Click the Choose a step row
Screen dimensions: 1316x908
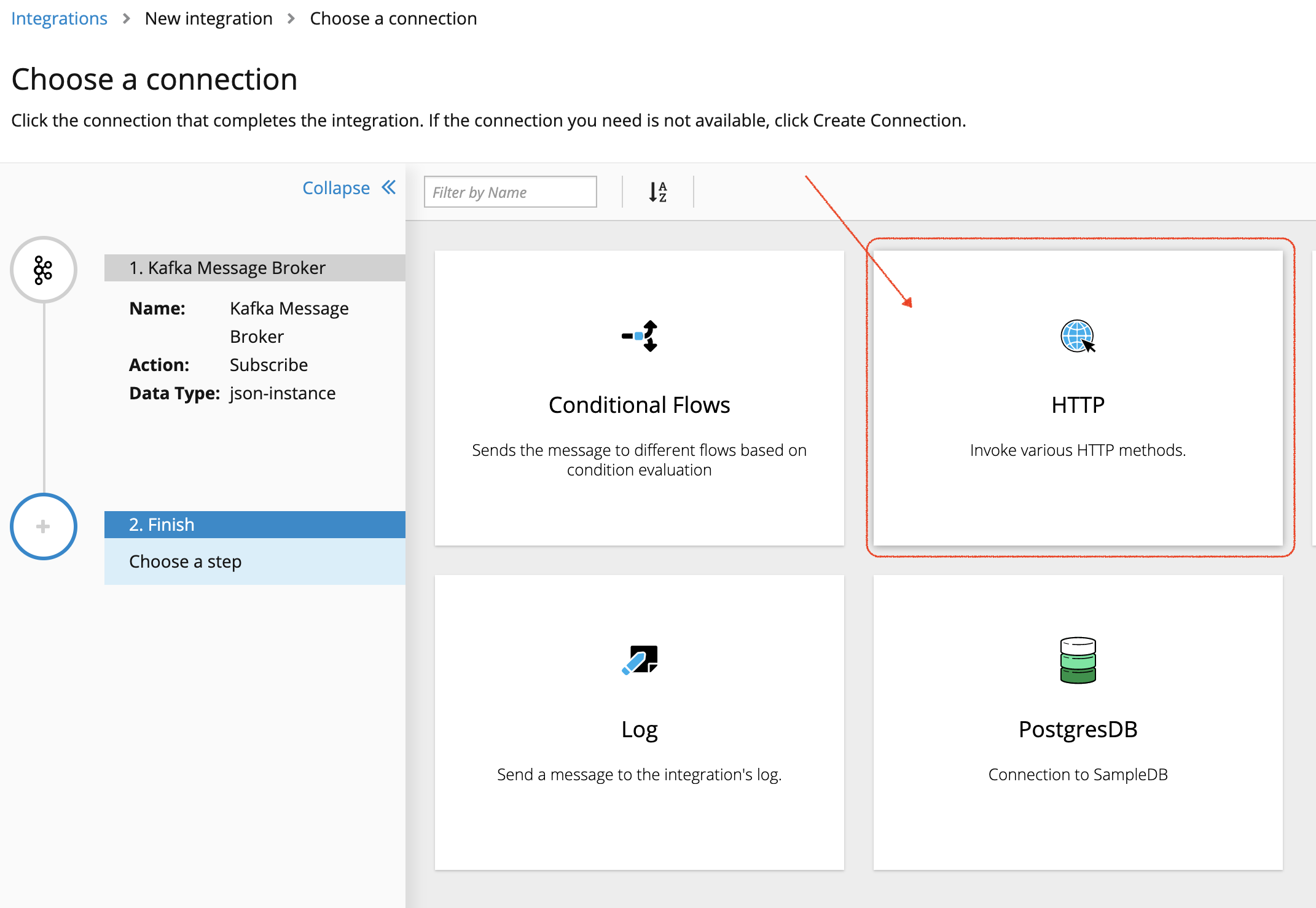click(254, 562)
